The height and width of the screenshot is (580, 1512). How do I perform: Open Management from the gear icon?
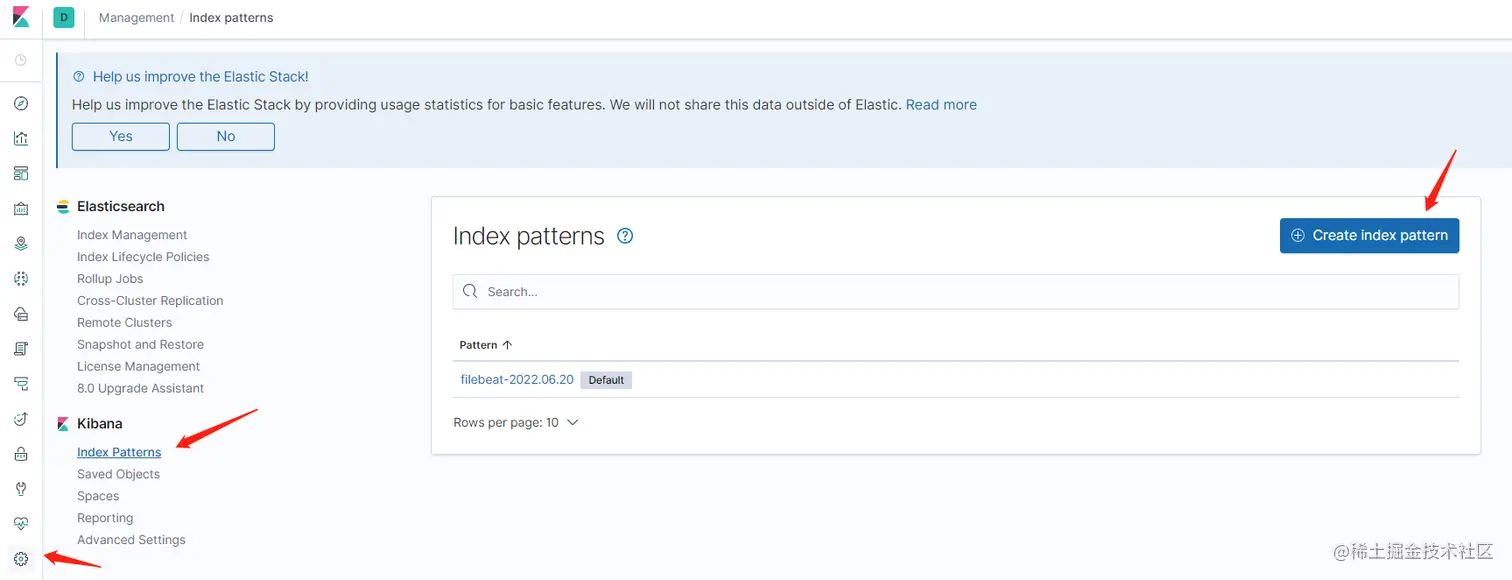pyautogui.click(x=21, y=559)
